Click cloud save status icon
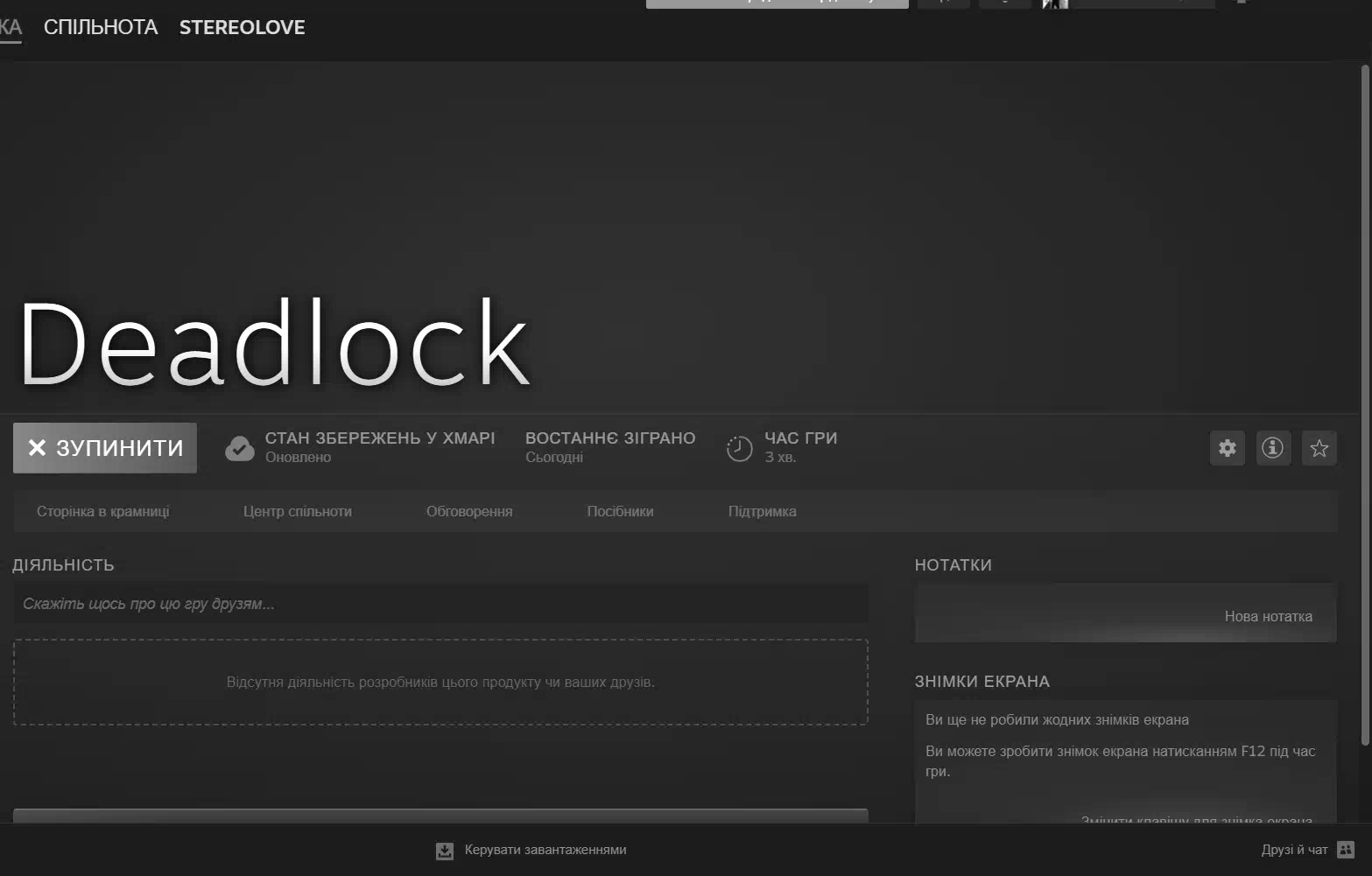This screenshot has height=876, width=1372. (240, 448)
